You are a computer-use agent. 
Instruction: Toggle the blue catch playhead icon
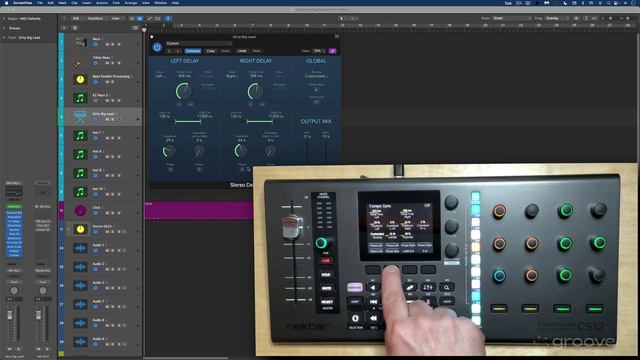(x=168, y=18)
